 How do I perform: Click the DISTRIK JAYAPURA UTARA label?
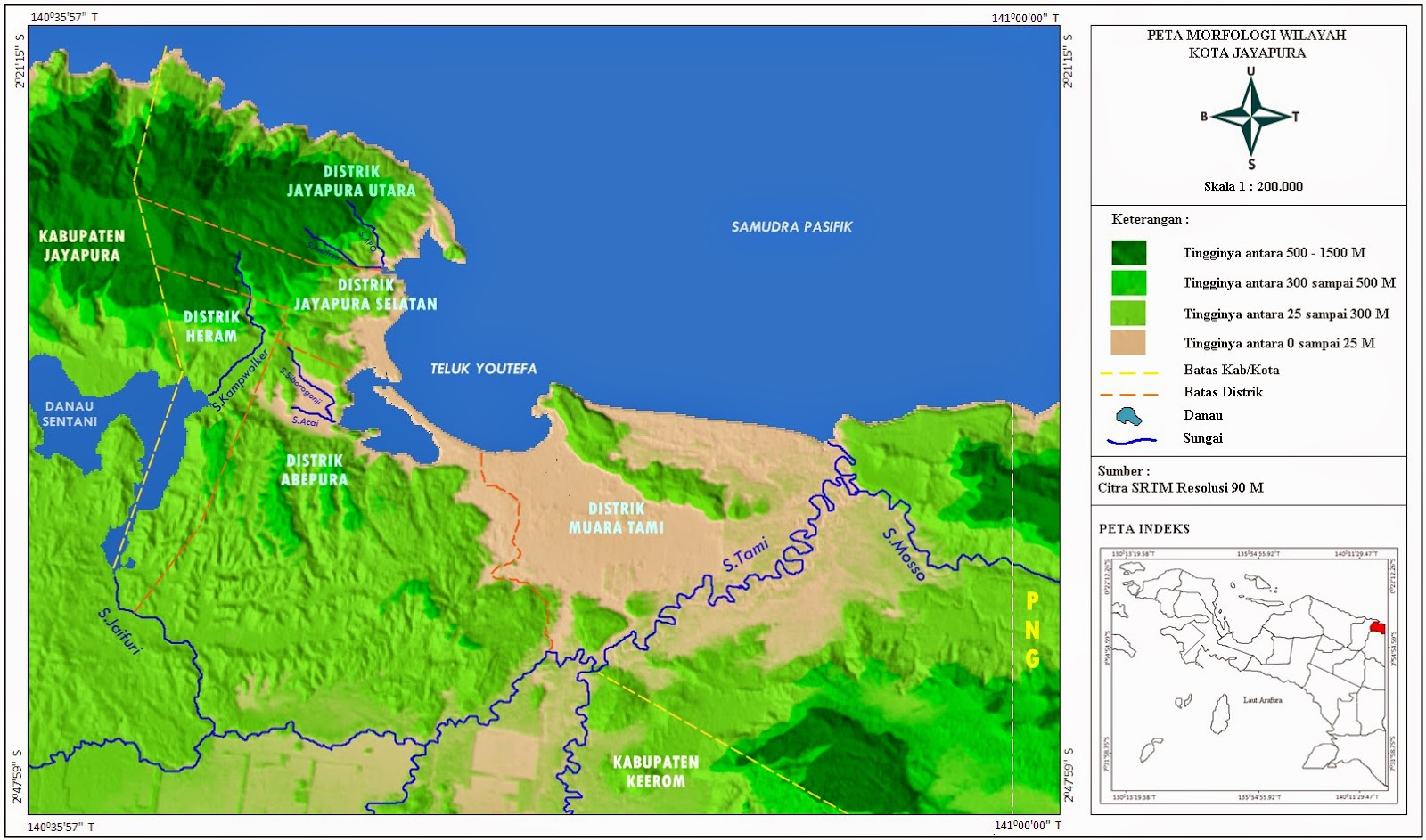click(x=351, y=181)
